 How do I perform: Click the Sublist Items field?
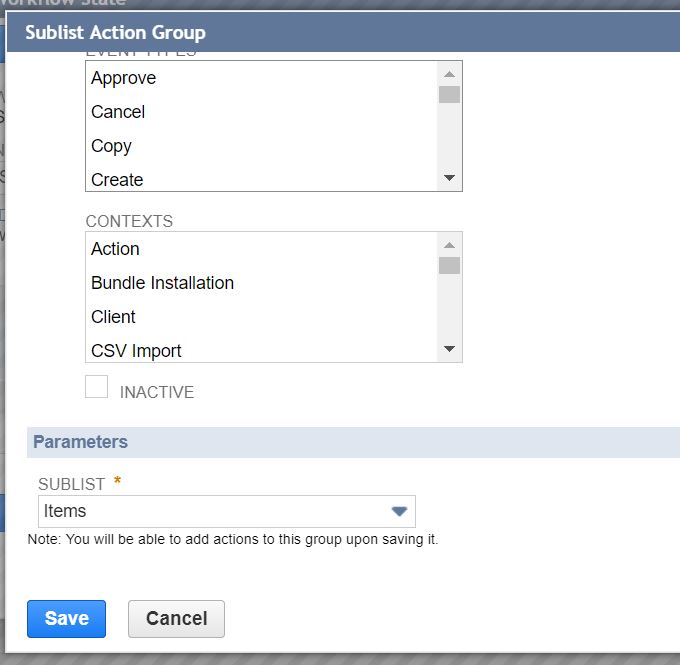[x=210, y=511]
